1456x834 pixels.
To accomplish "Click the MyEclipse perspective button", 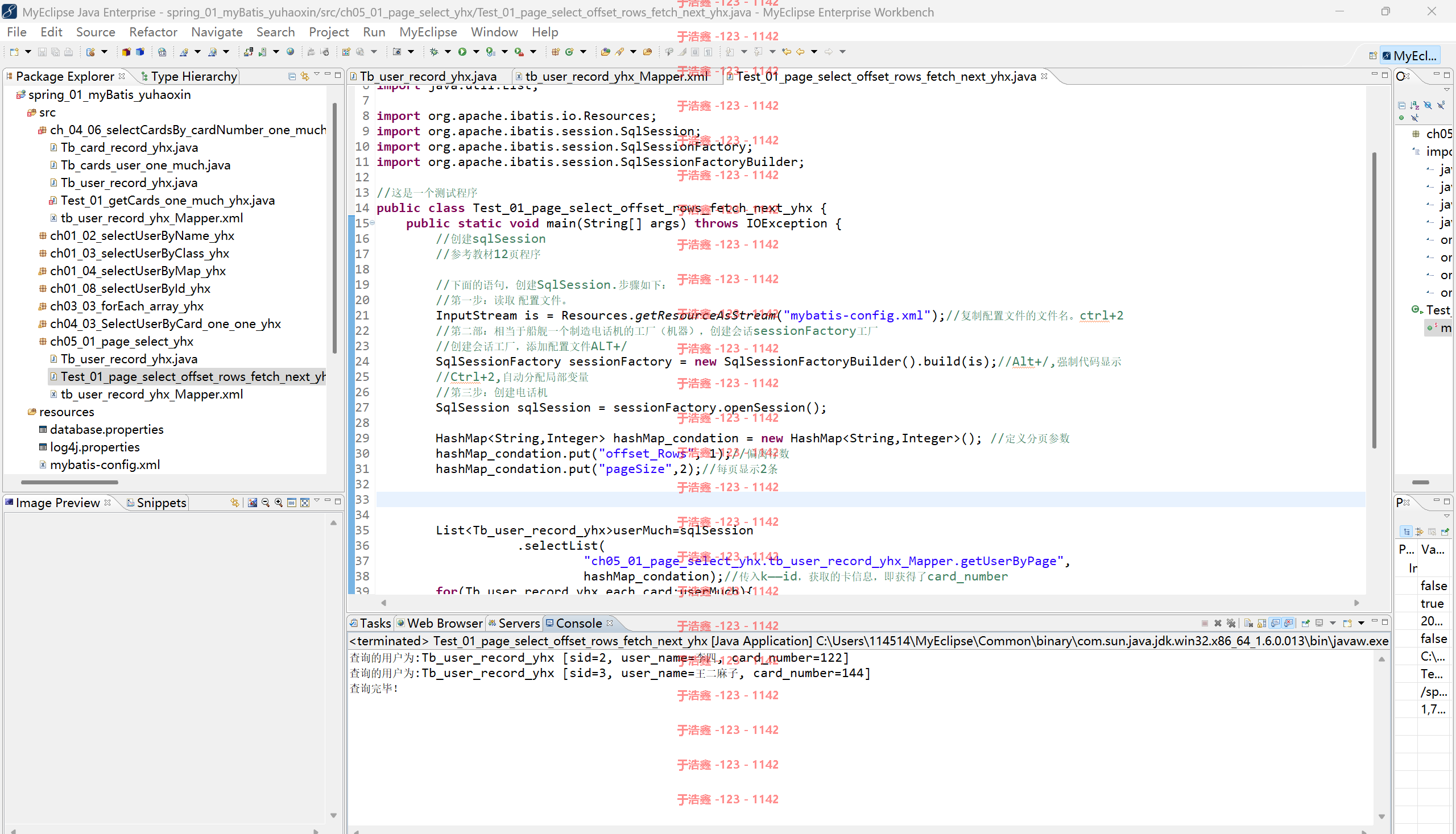I will [x=1410, y=56].
